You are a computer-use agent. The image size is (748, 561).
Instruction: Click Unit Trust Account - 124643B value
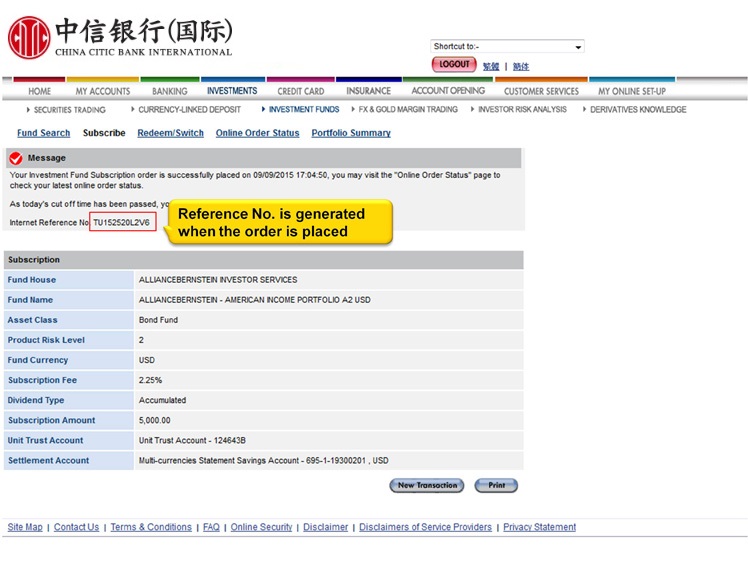coord(192,440)
